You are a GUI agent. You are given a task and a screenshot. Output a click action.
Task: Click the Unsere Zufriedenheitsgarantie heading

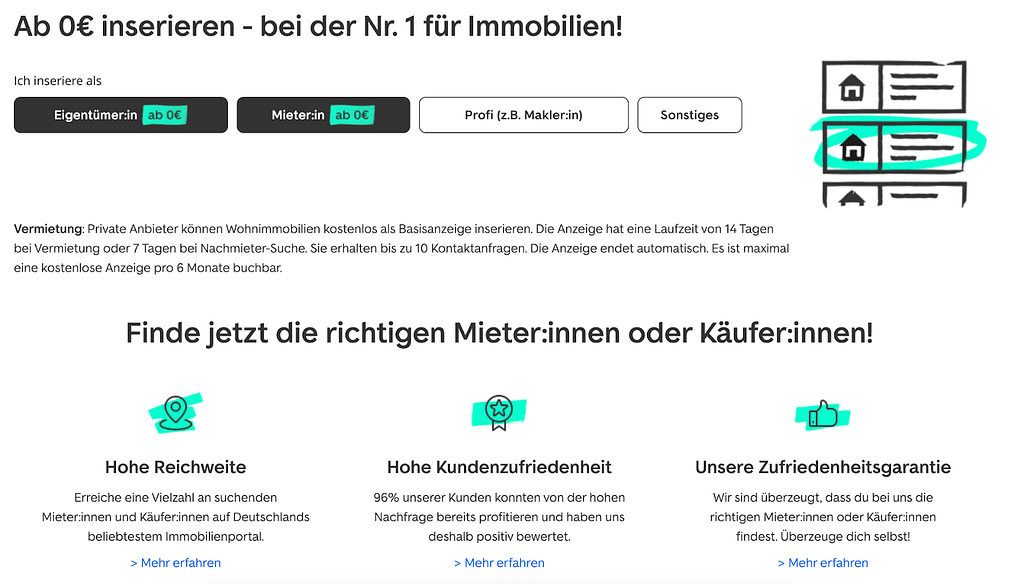click(823, 467)
